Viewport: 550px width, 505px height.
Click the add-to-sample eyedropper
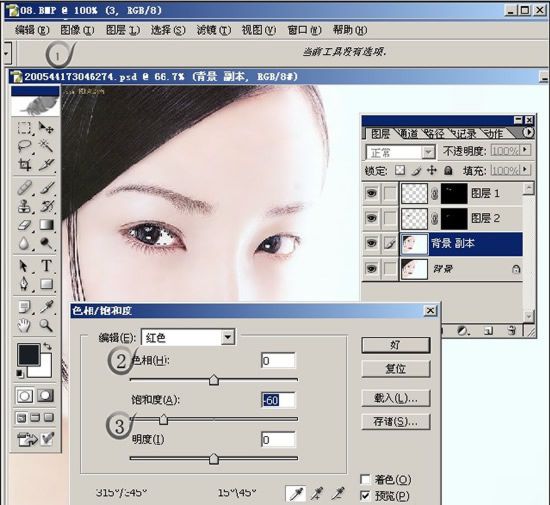(x=316, y=494)
